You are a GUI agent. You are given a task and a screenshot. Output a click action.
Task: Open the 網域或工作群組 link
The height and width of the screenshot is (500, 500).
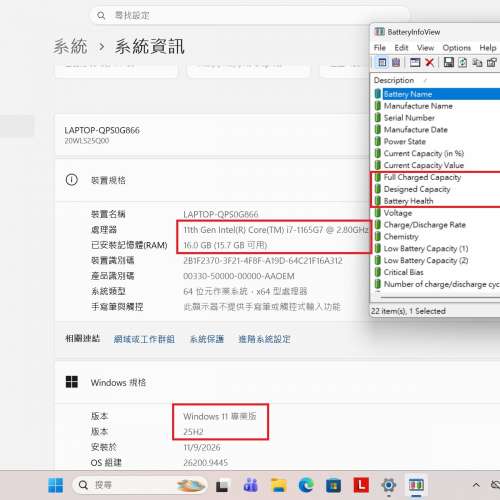[x=144, y=339]
